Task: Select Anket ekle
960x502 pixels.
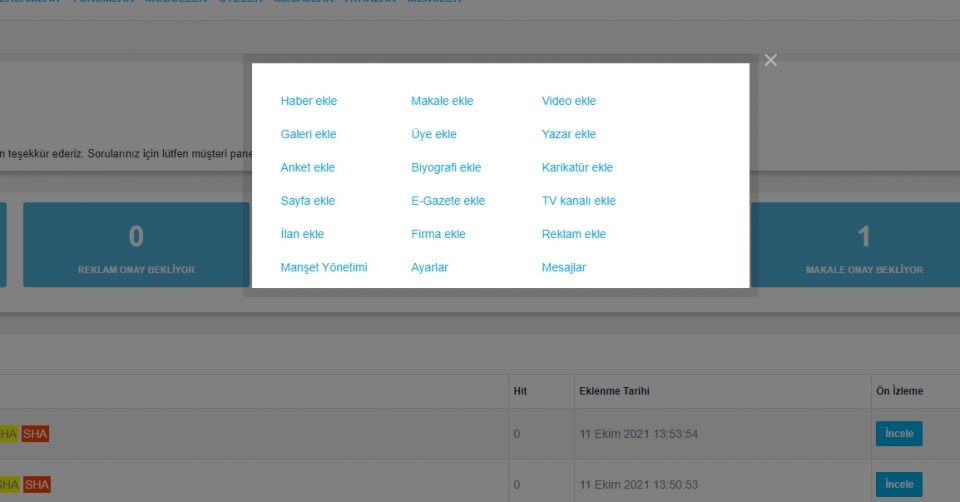Action: tap(308, 168)
